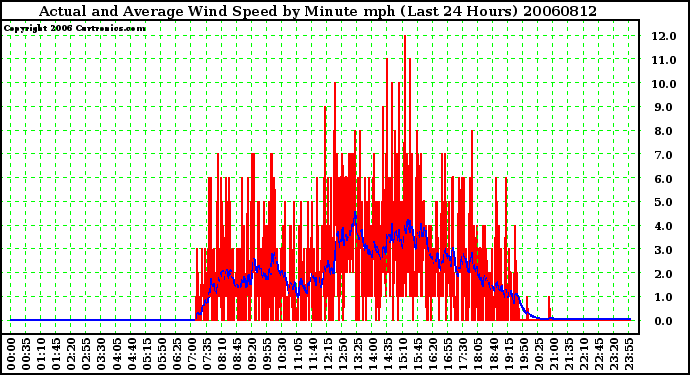Screen dimensions: 690x375
Task: Click the 16:20 time label
Action: [433, 355]
